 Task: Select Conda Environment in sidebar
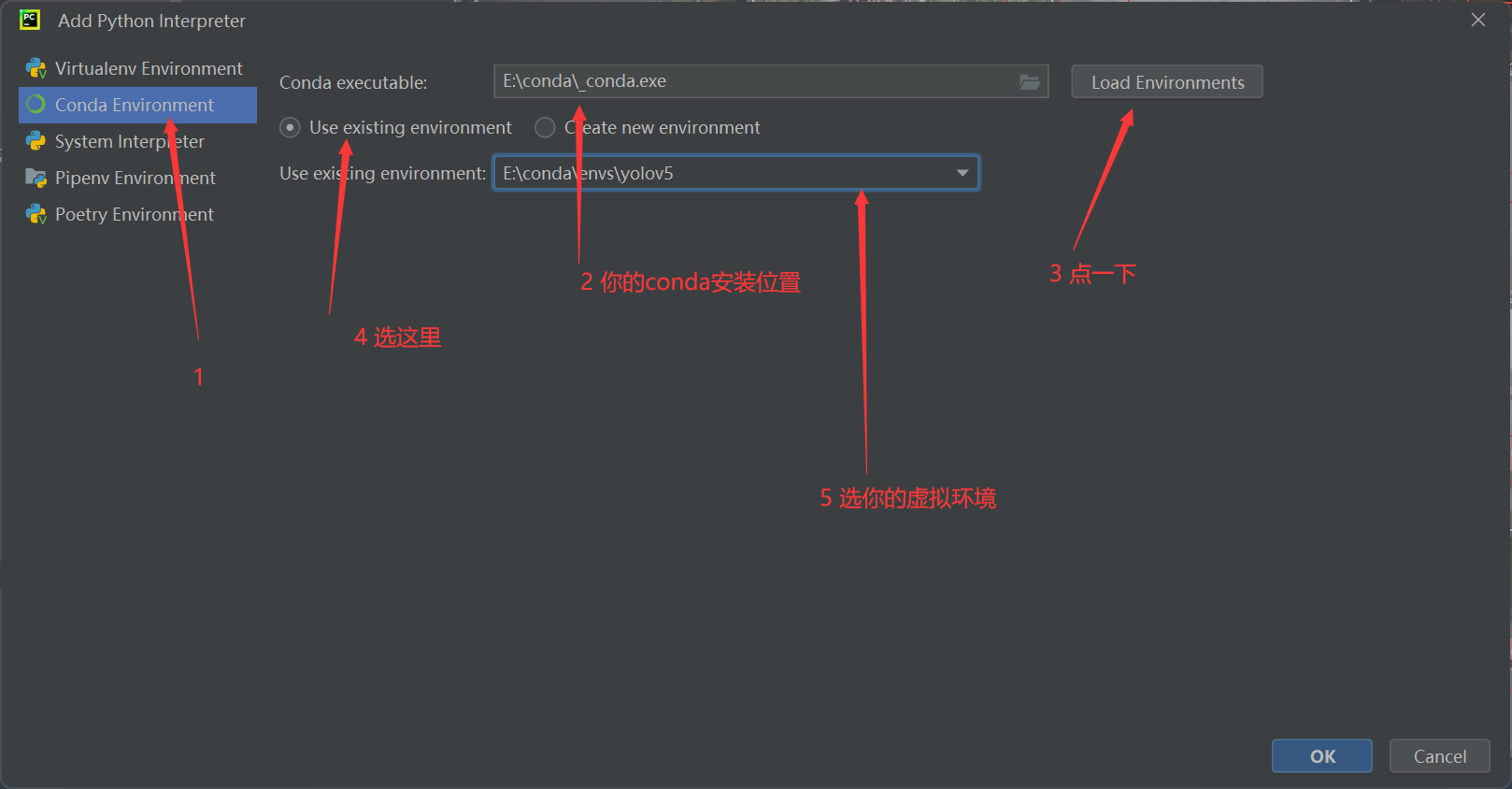click(x=137, y=105)
